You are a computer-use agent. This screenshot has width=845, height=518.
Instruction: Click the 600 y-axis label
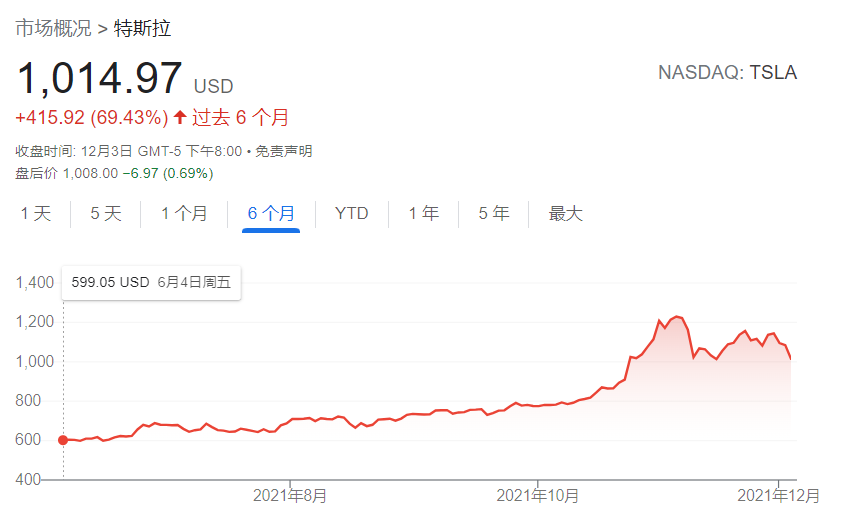(28, 440)
